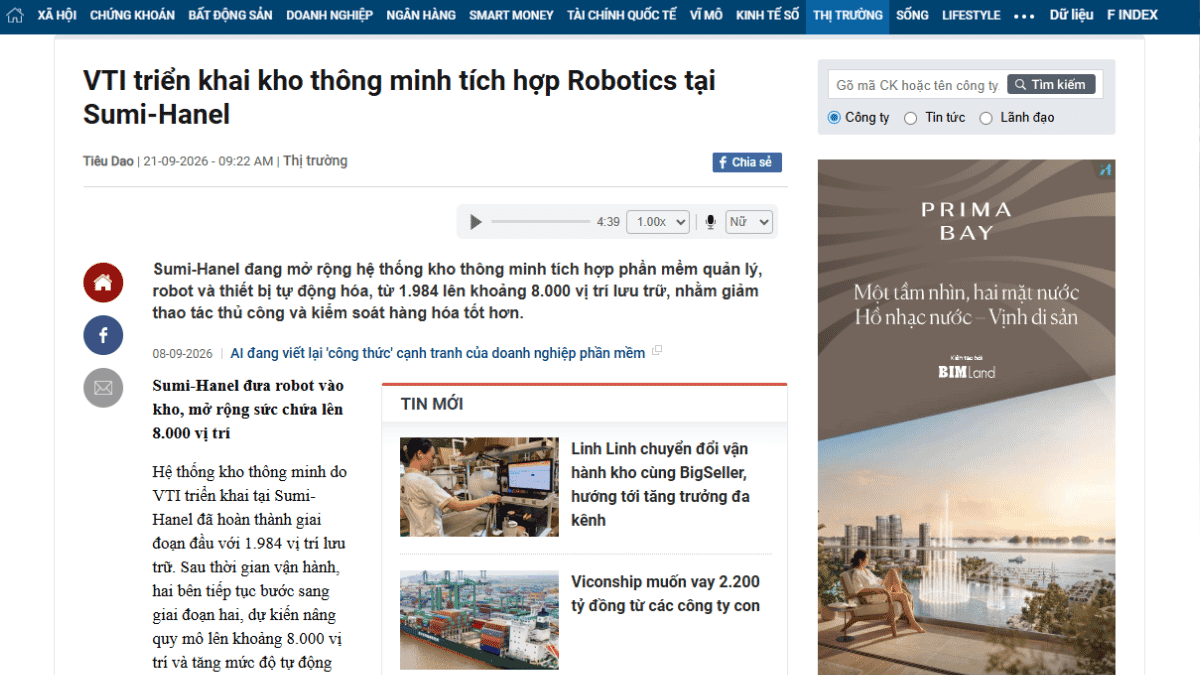Open the Thị trường category link under headline
The image size is (1200, 675).
[x=315, y=161]
